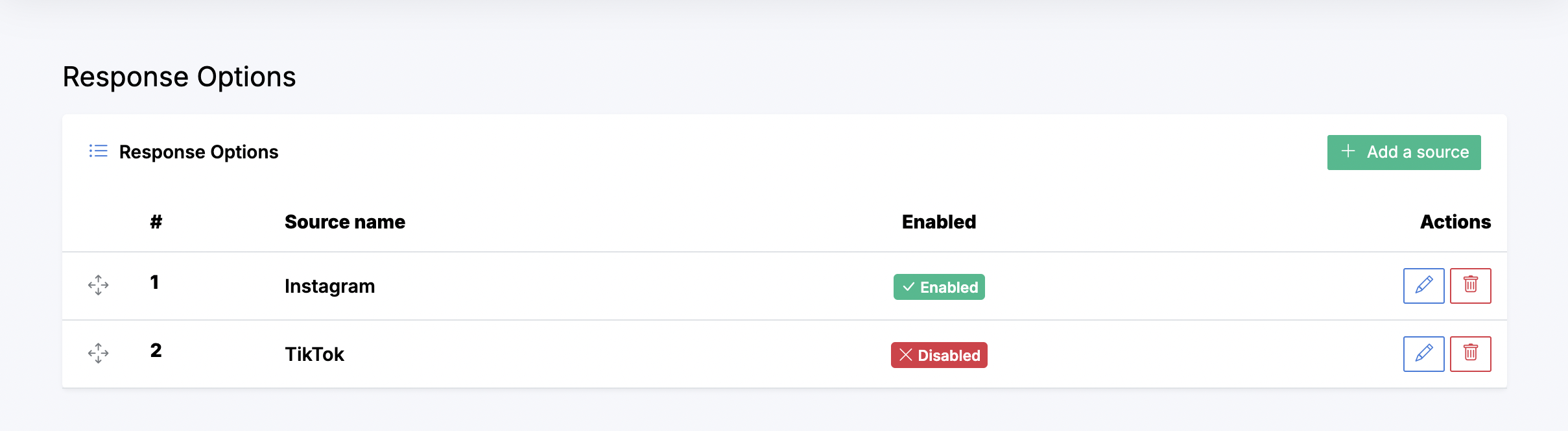Click the plus icon in Add a source
This screenshot has width=1568, height=431.
pos(1348,151)
